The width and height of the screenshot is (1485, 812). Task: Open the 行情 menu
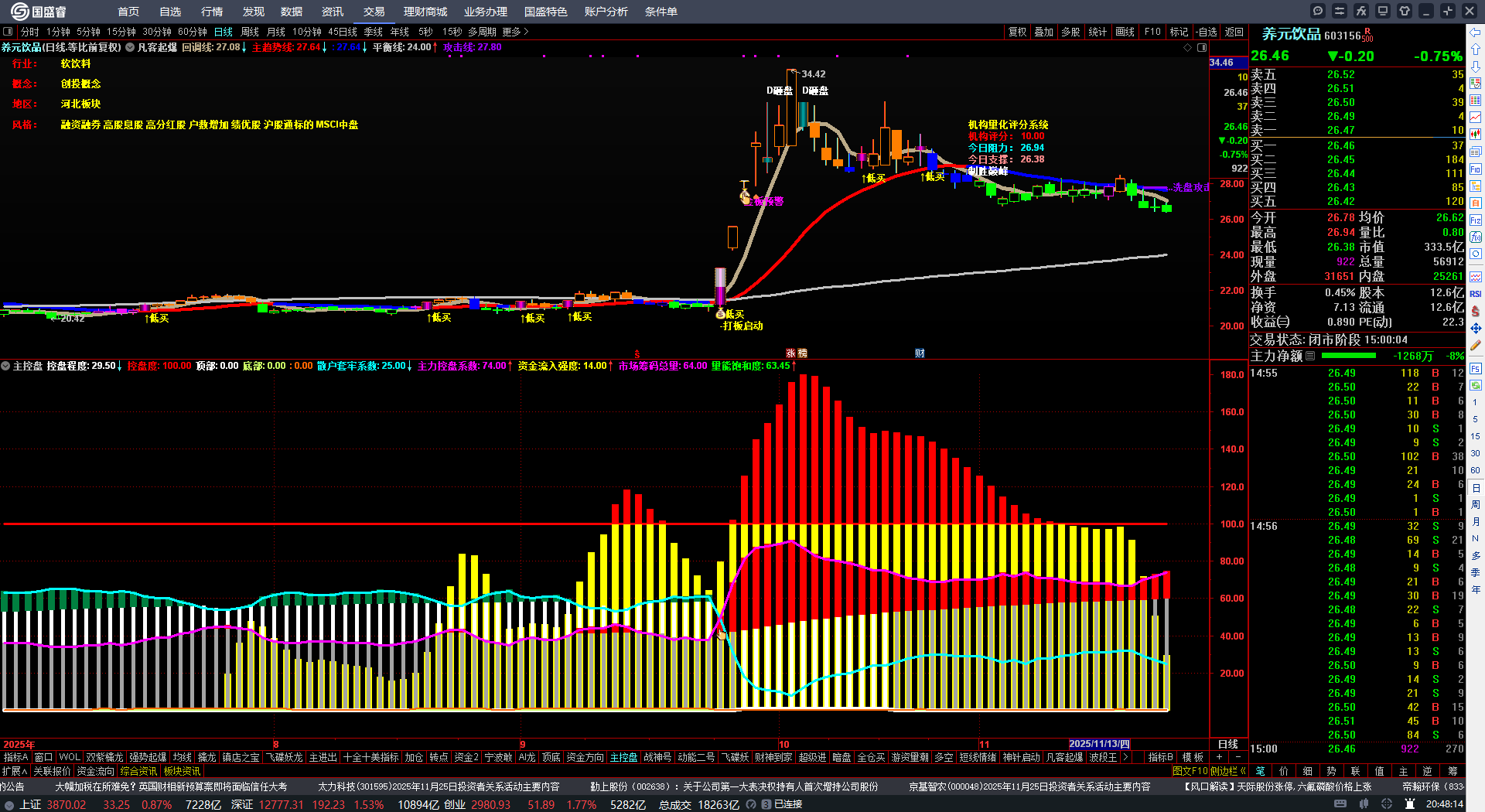click(212, 12)
